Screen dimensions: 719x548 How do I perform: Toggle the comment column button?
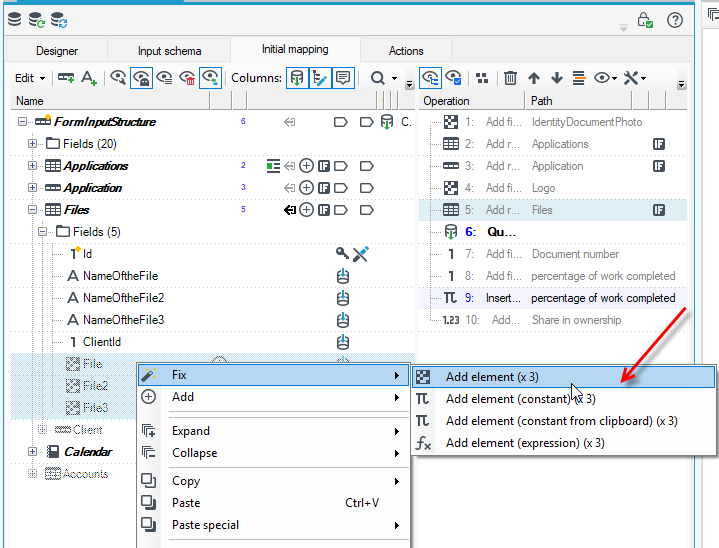tap(343, 78)
